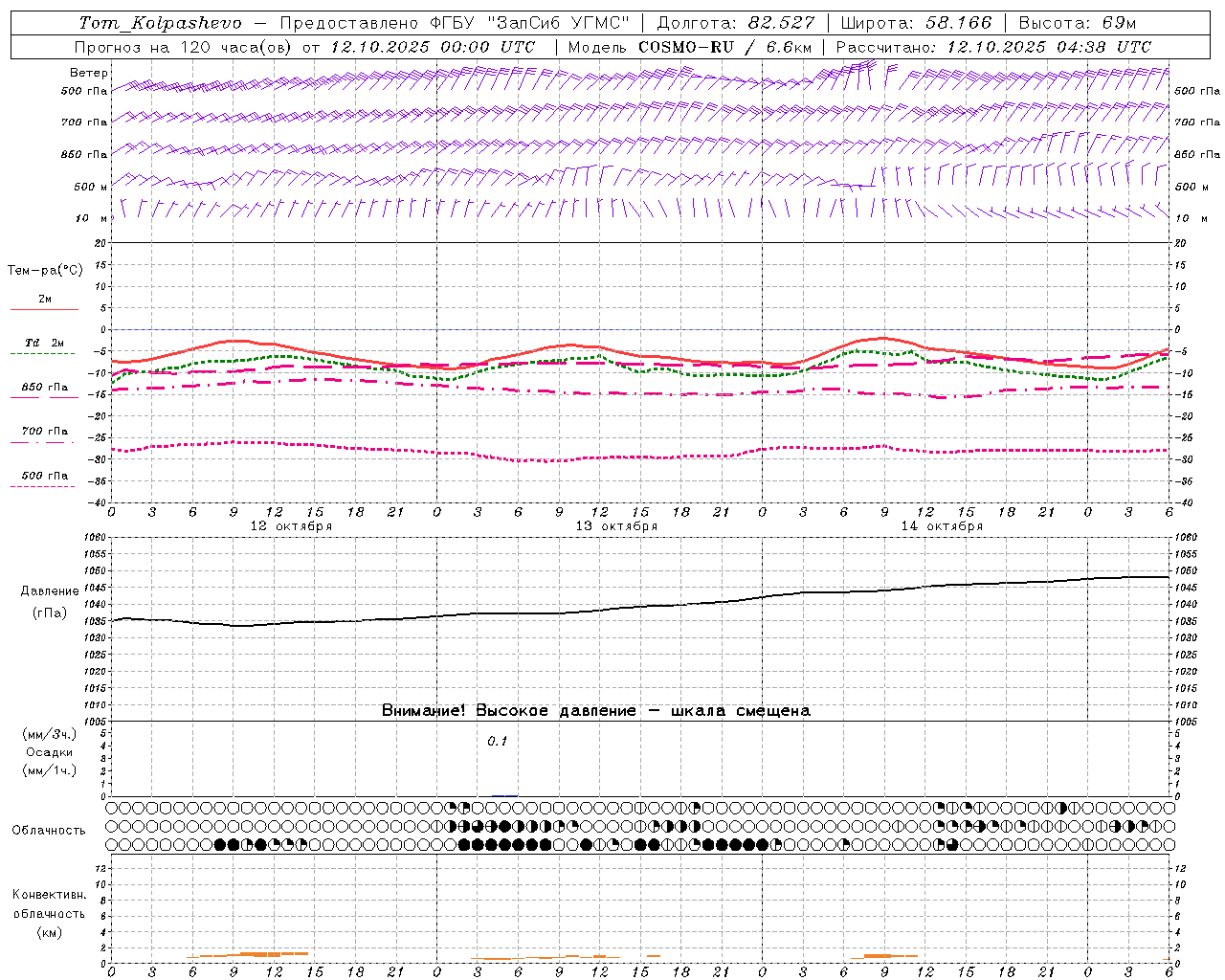Image resolution: width=1225 pixels, height=980 pixels.
Task: Click the 1060 pressure axis value on the left
Action: pyautogui.click(x=93, y=538)
